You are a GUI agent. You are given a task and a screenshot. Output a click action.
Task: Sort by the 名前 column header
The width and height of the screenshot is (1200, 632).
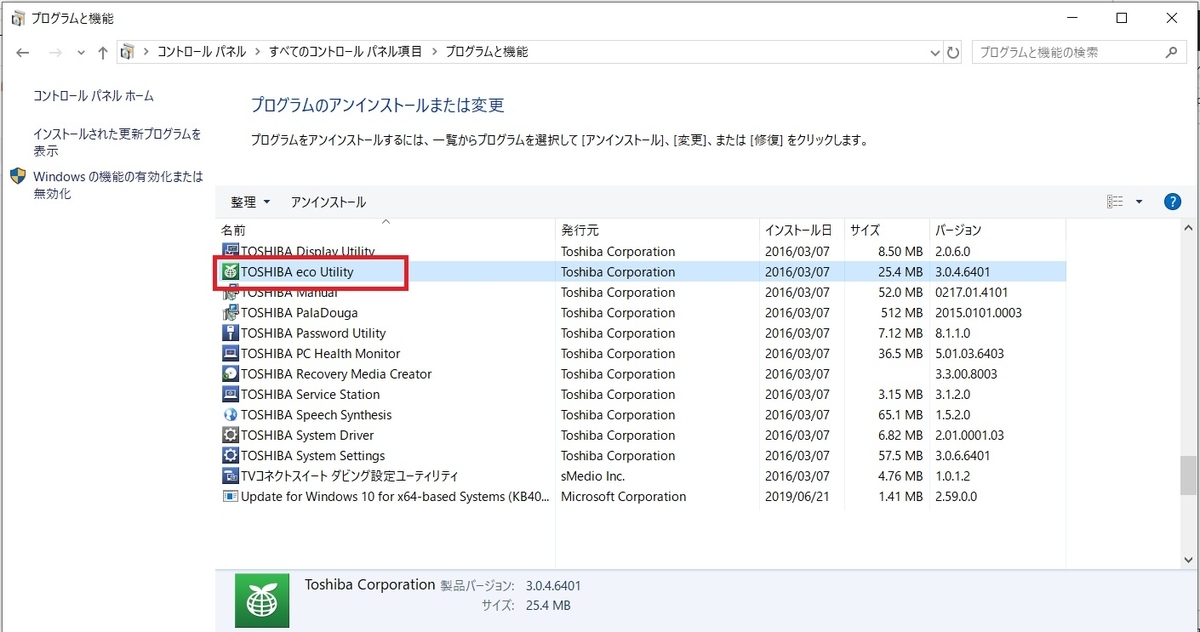385,230
